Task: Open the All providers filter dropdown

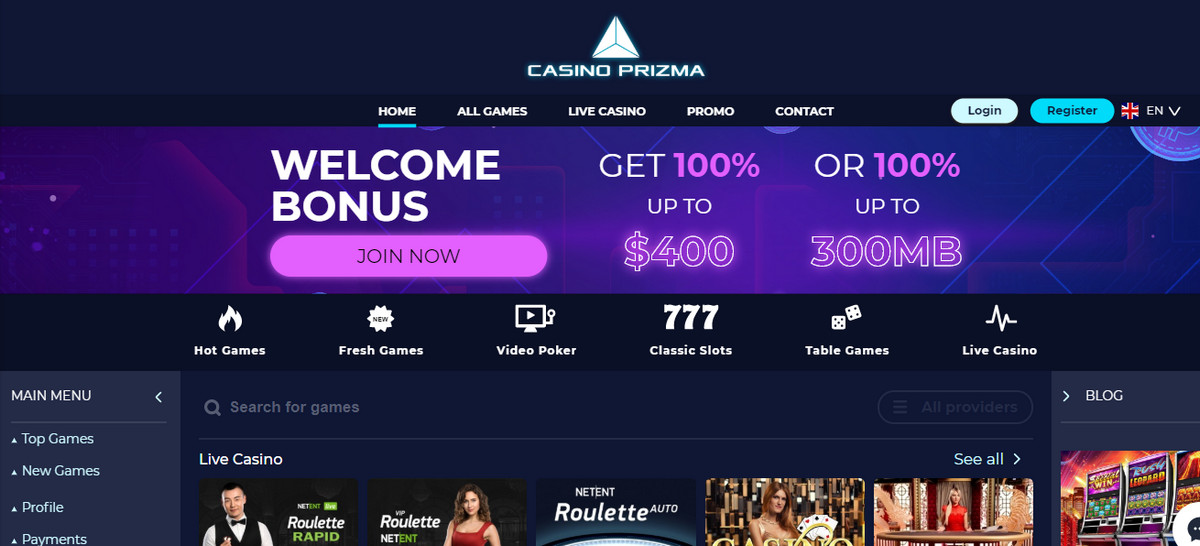Action: tap(955, 407)
